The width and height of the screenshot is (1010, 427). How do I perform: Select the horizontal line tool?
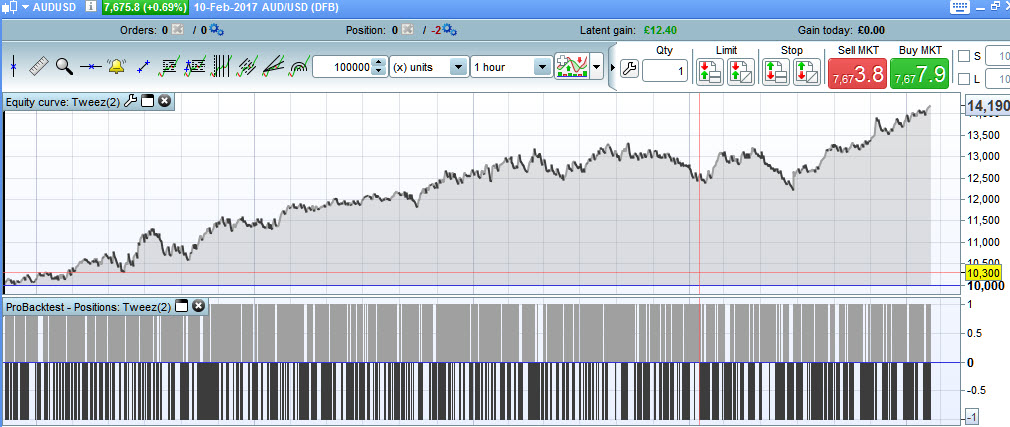pos(91,66)
